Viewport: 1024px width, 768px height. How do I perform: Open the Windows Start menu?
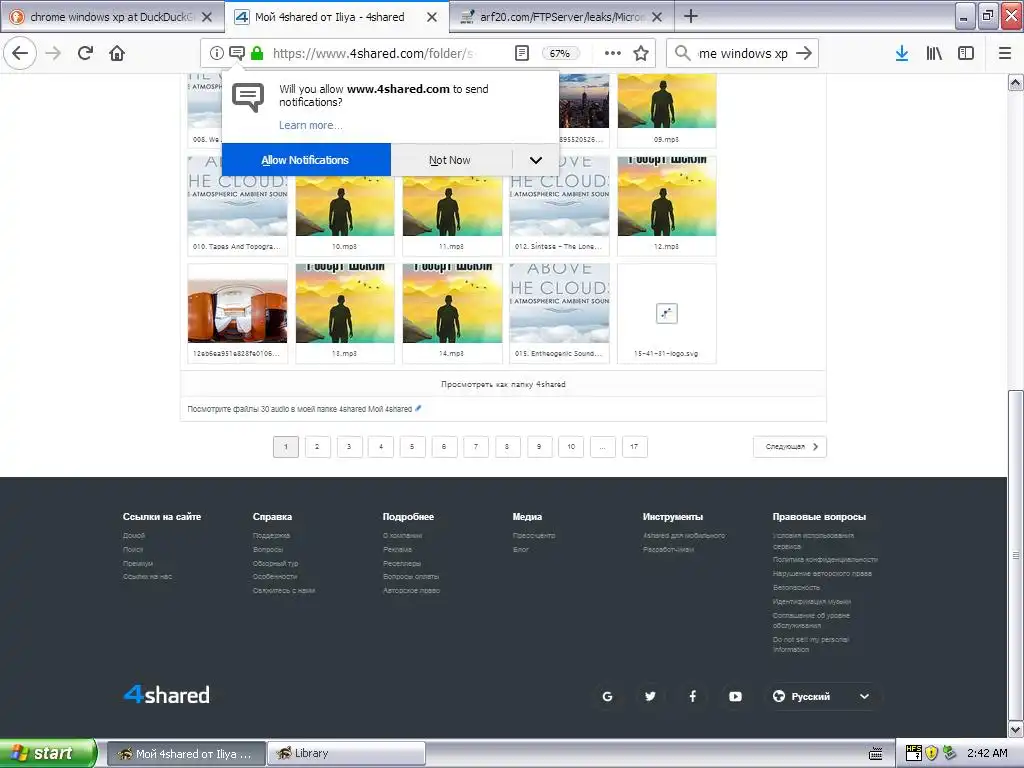[48, 753]
